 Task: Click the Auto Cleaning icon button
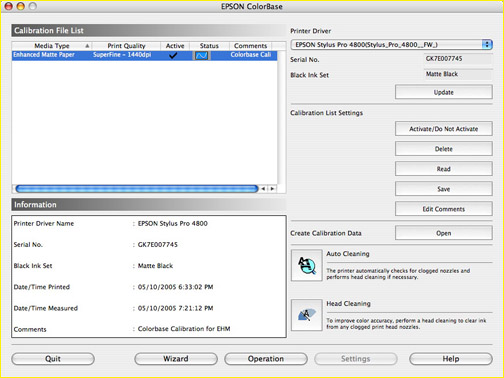306,265
